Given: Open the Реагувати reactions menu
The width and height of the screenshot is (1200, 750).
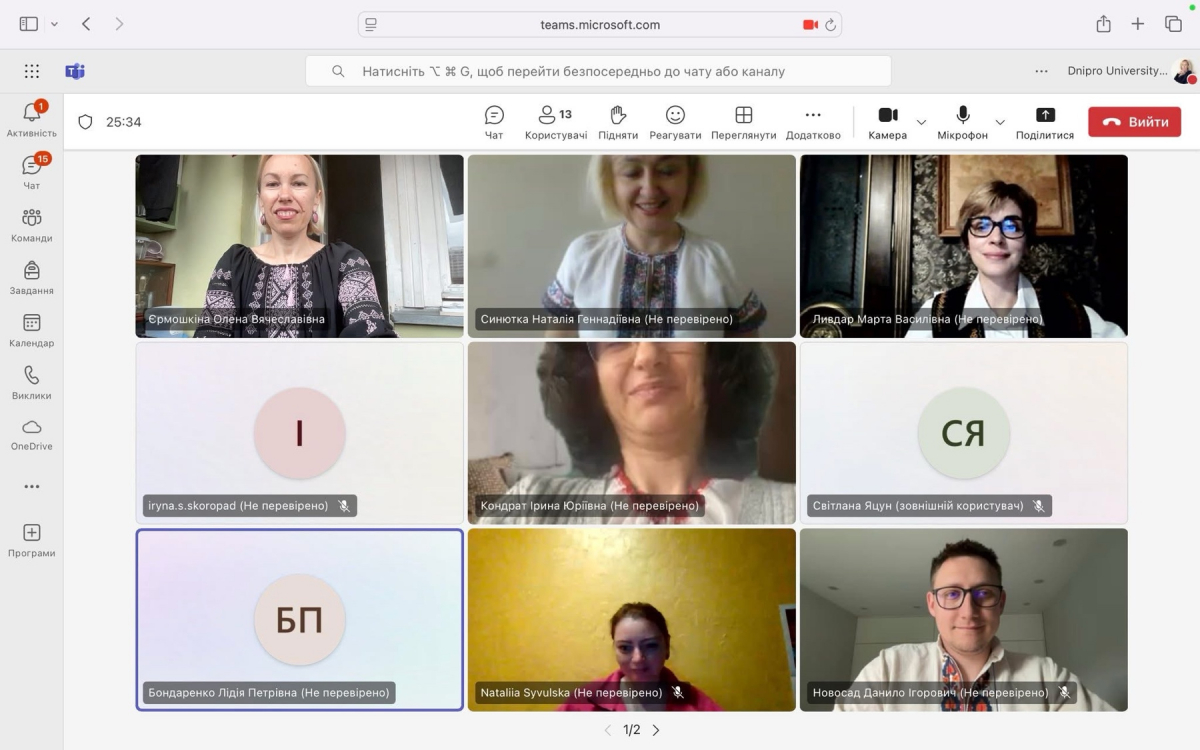Looking at the screenshot, I should (x=675, y=122).
